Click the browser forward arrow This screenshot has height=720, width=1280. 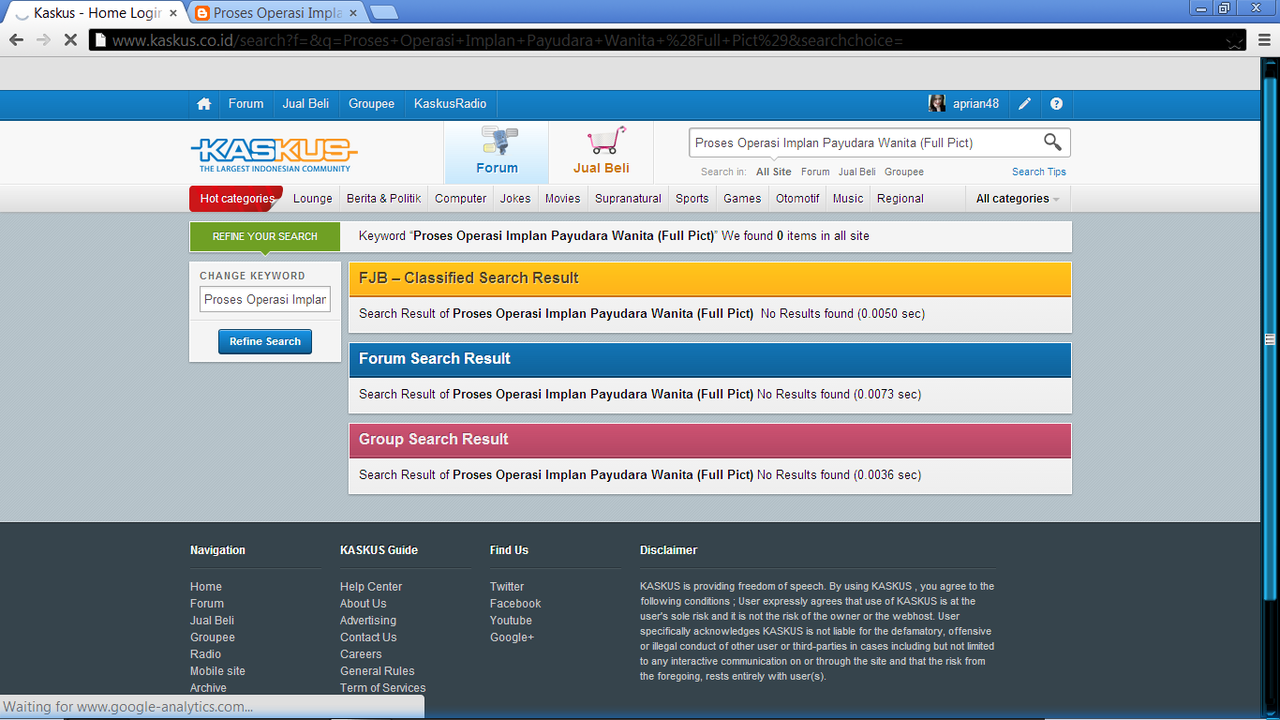43,40
